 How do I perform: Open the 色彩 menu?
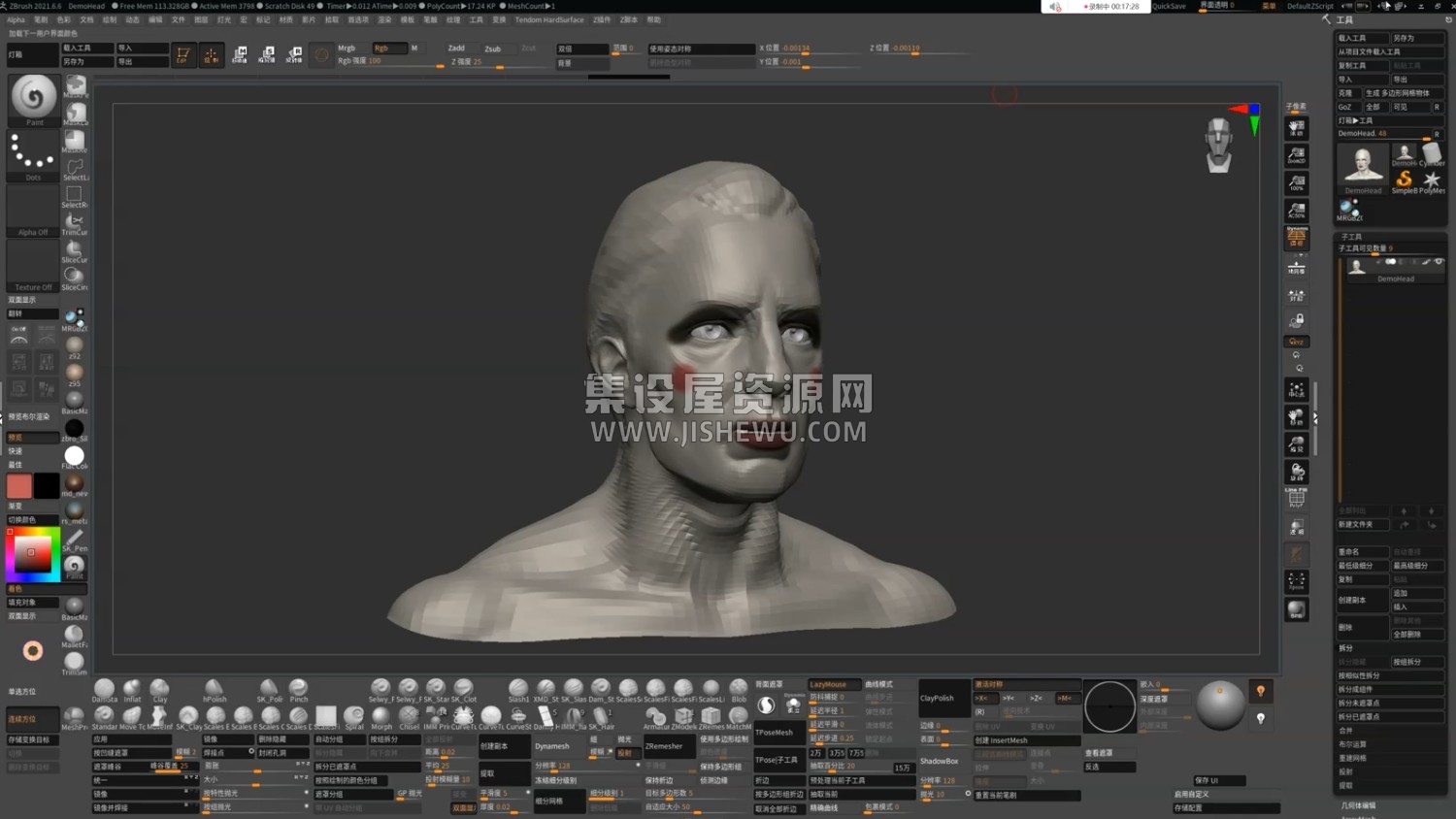[64, 19]
